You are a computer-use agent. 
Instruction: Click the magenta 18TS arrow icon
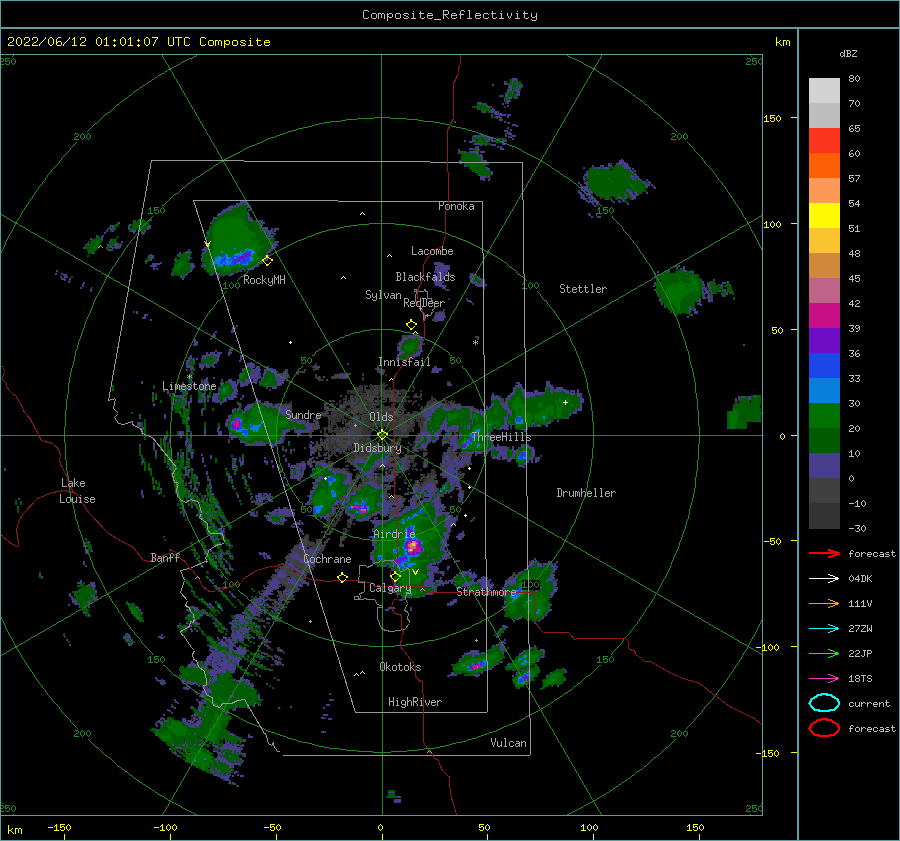[x=824, y=679]
